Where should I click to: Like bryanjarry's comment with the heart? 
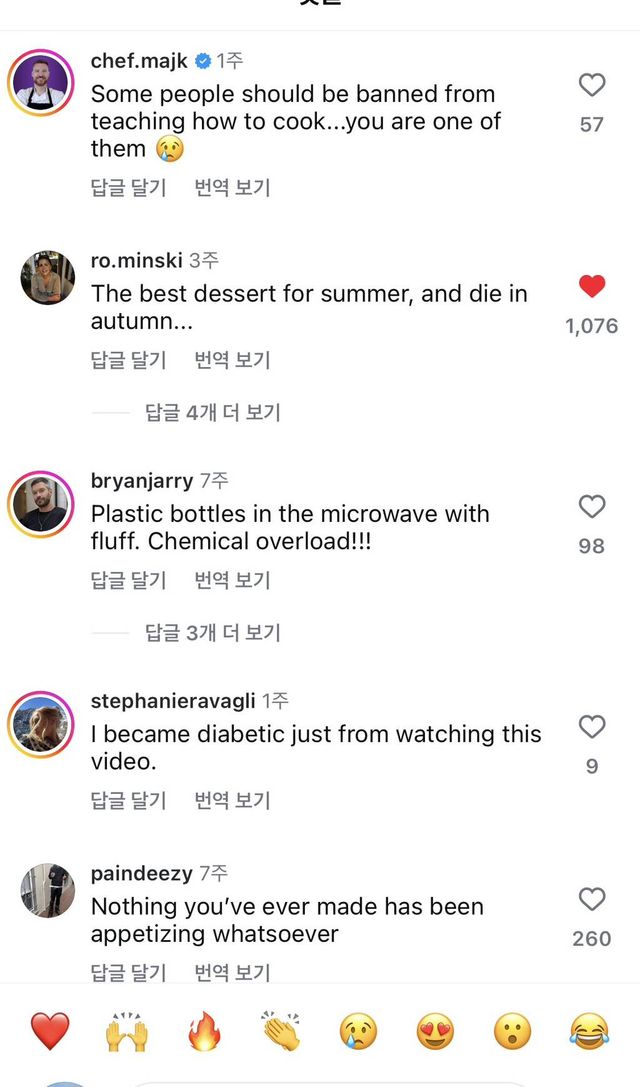[x=592, y=507]
